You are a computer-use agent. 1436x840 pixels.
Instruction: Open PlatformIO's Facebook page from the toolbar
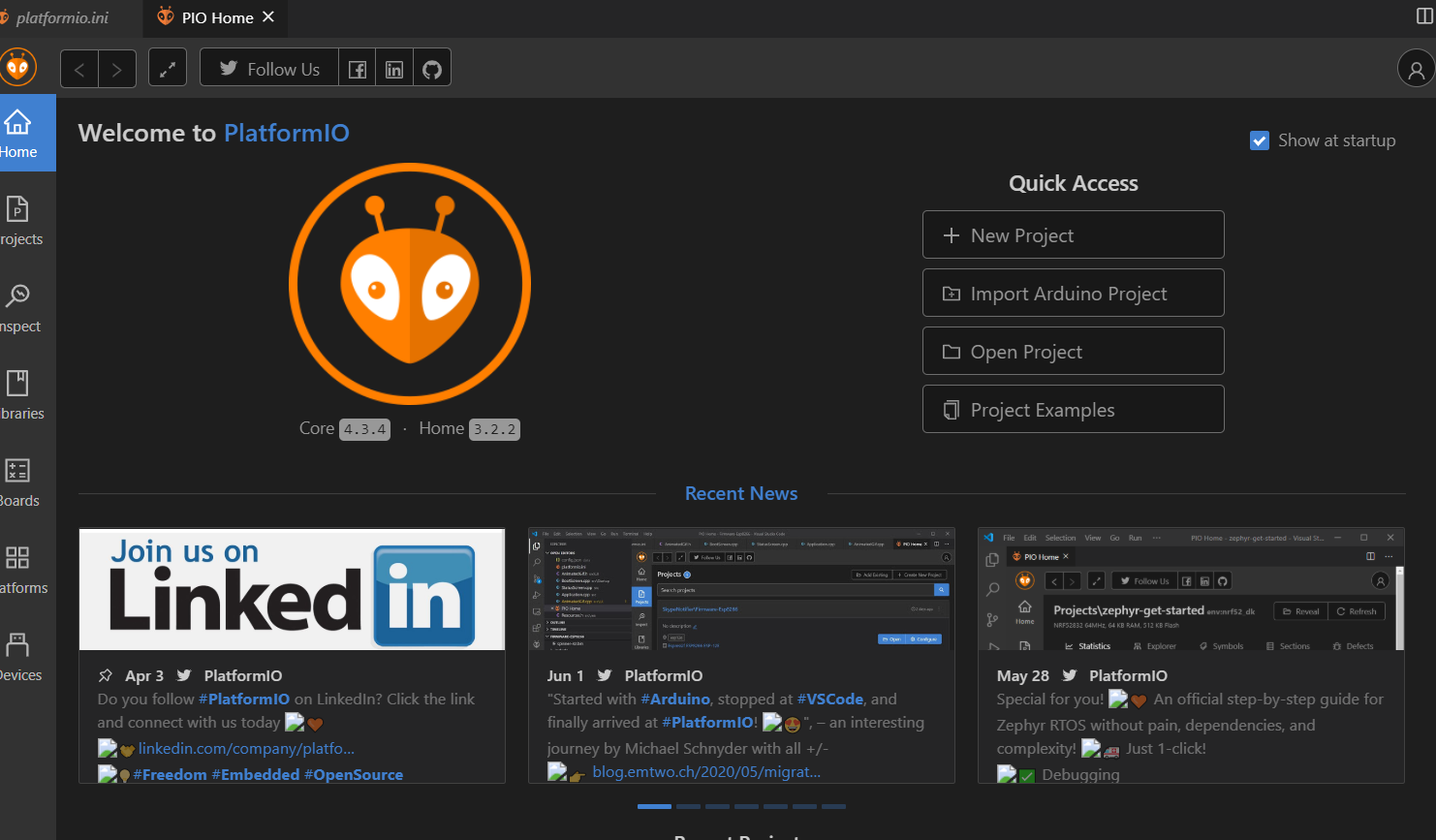point(357,67)
